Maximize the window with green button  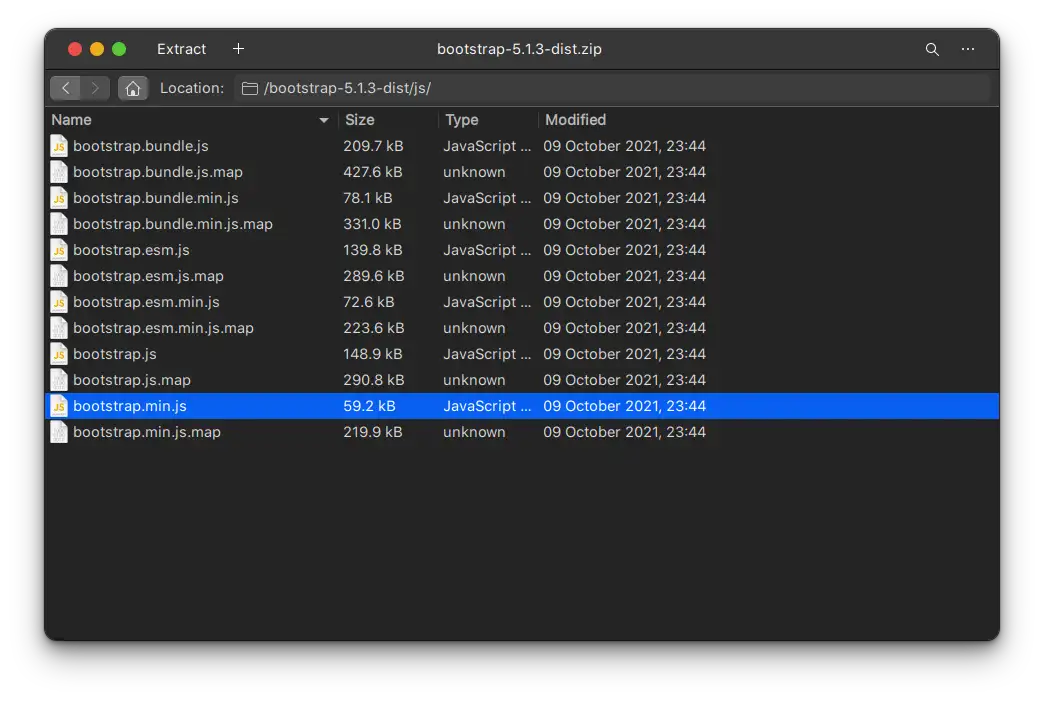tap(119, 49)
